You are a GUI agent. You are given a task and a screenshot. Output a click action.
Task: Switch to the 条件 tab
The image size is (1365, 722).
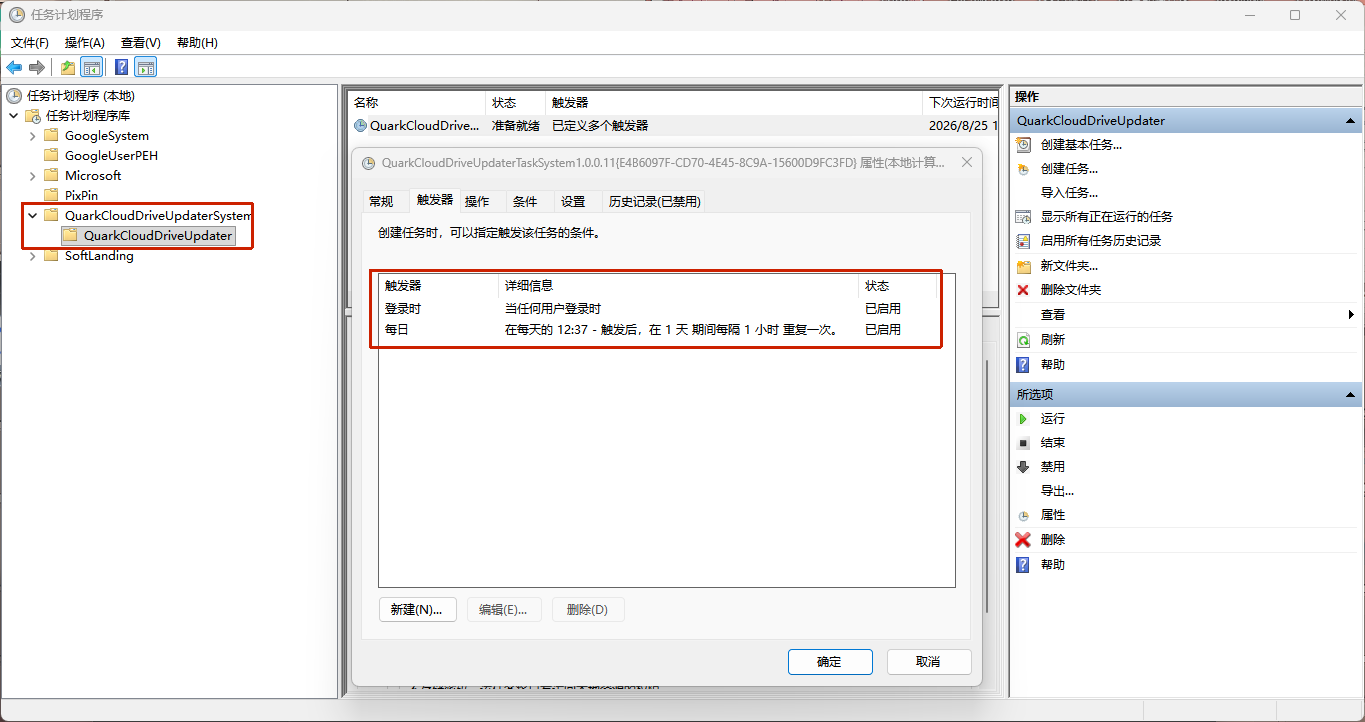(525, 202)
